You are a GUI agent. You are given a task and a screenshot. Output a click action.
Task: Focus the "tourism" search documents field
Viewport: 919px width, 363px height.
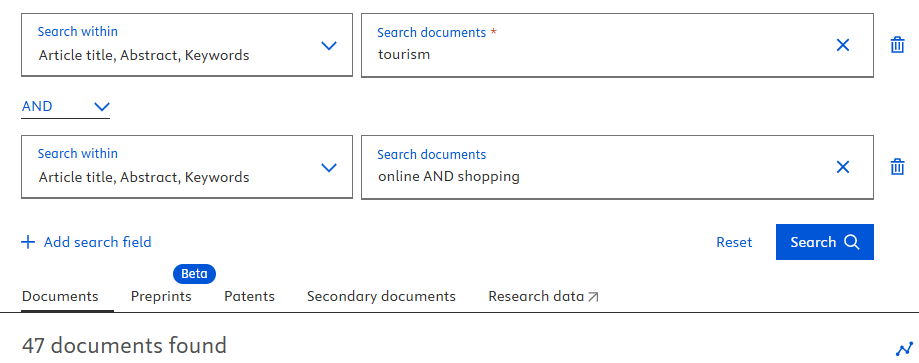click(x=598, y=45)
